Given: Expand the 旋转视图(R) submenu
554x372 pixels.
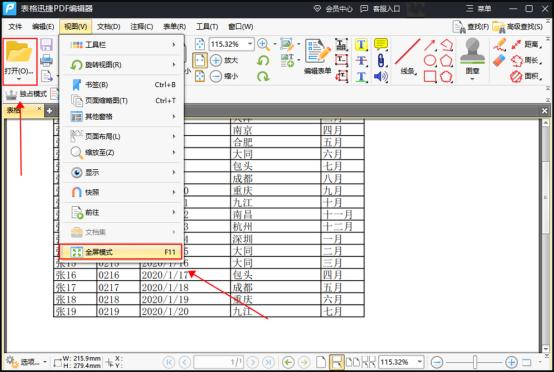Looking at the screenshot, I should (x=122, y=65).
